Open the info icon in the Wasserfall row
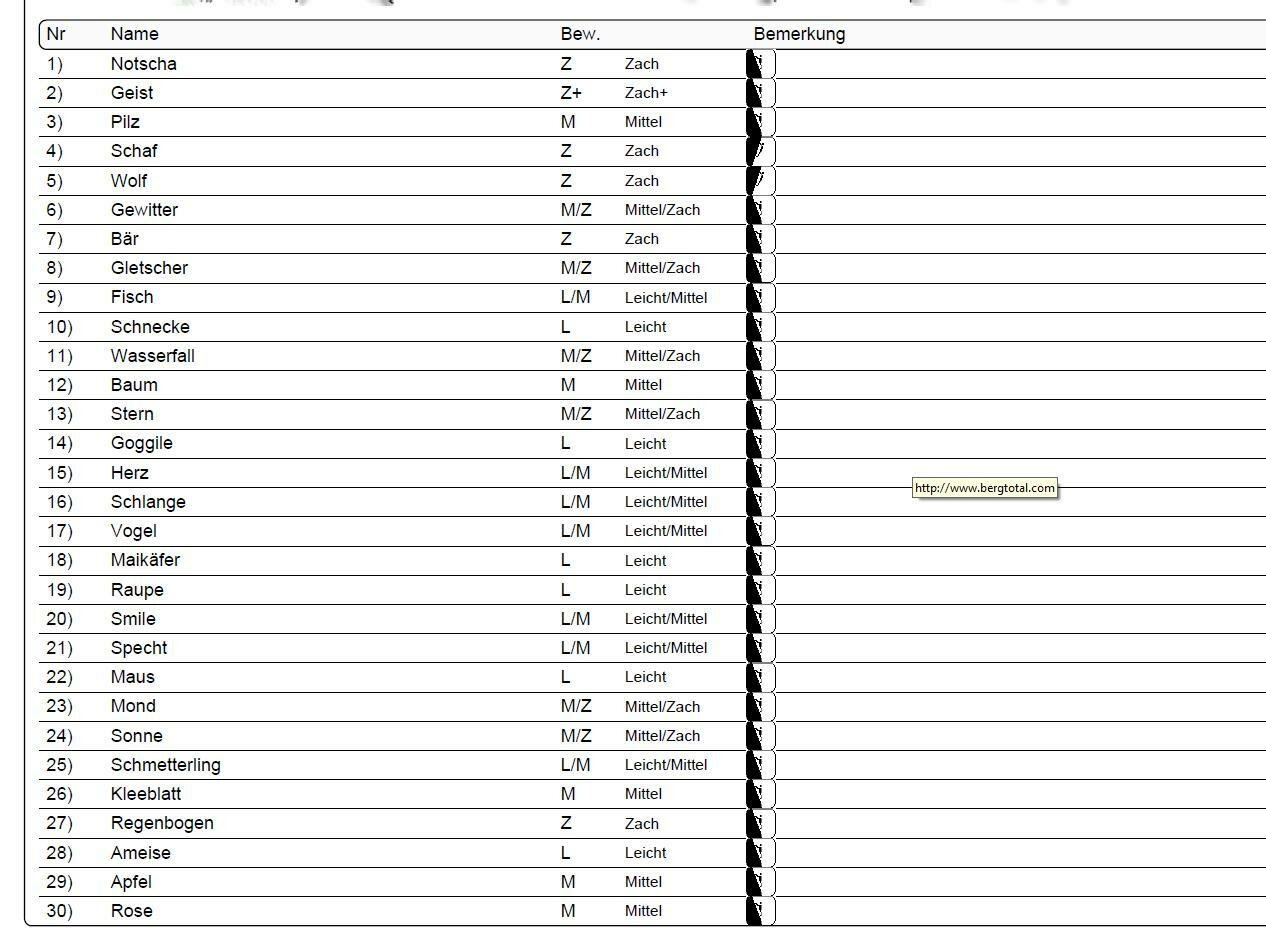The height and width of the screenshot is (950, 1266). click(x=761, y=356)
